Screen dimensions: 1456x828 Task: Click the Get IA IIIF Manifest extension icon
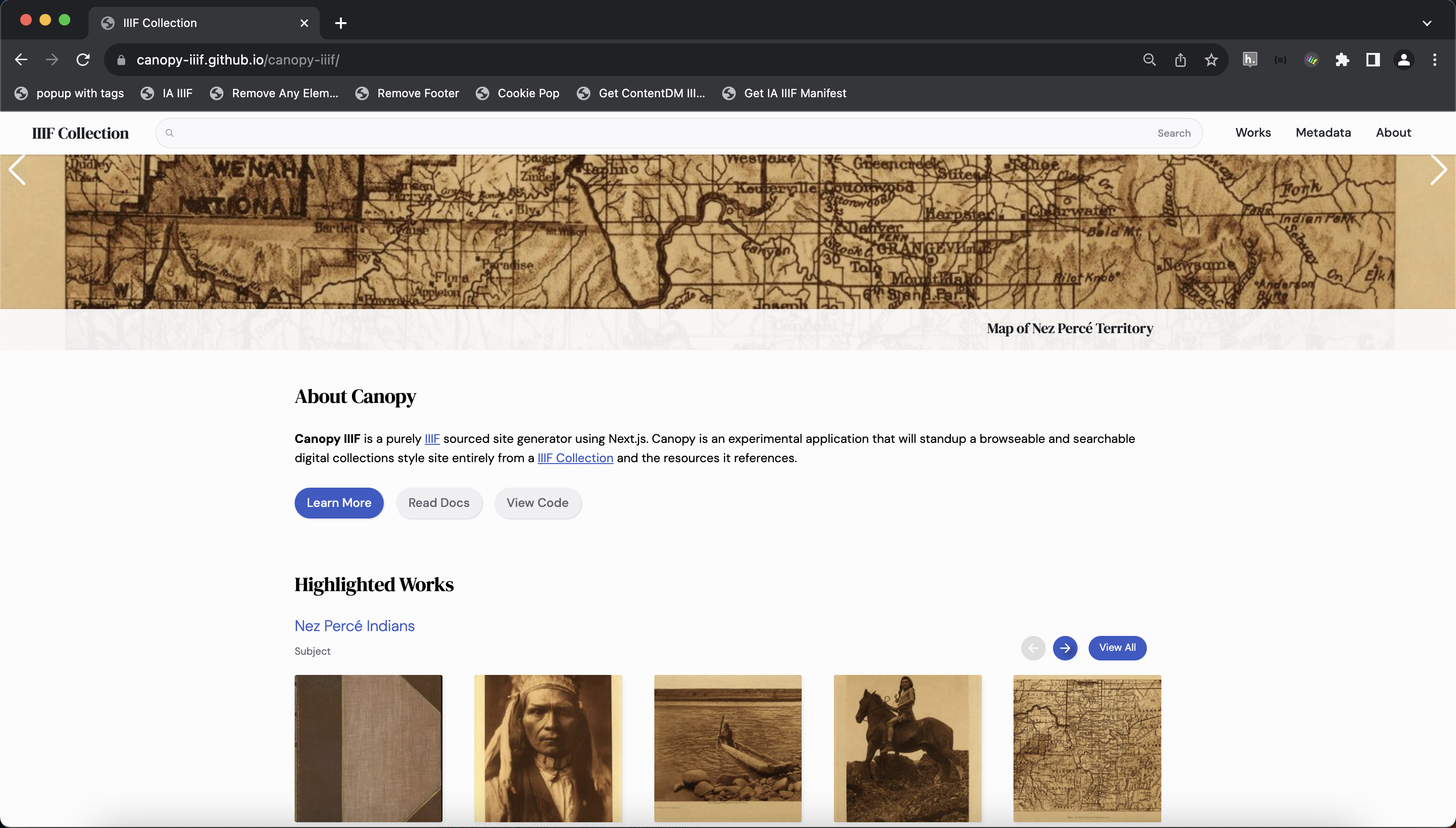coord(730,93)
